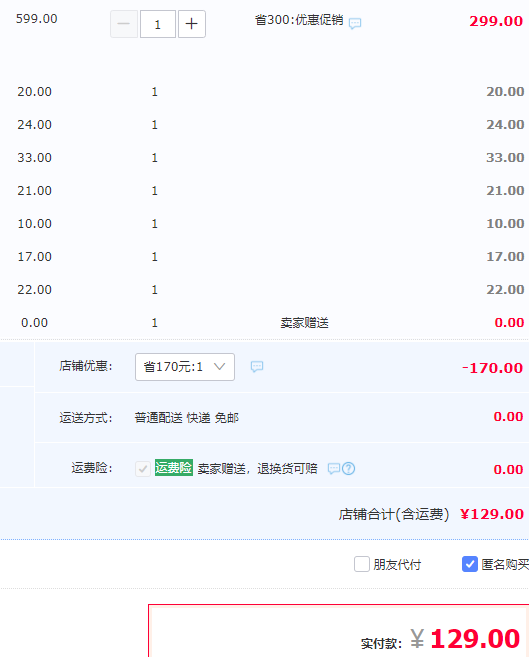Image resolution: width=529 pixels, height=657 pixels.
Task: Click the quantity input field showing 1
Action: (157, 24)
